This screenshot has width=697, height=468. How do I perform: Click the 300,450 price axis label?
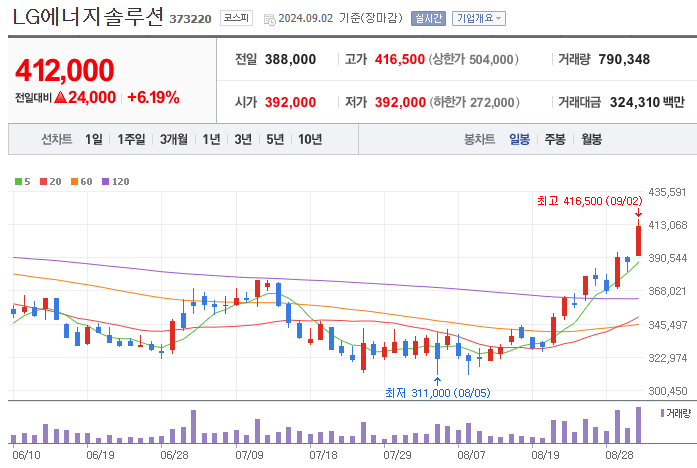click(x=668, y=391)
